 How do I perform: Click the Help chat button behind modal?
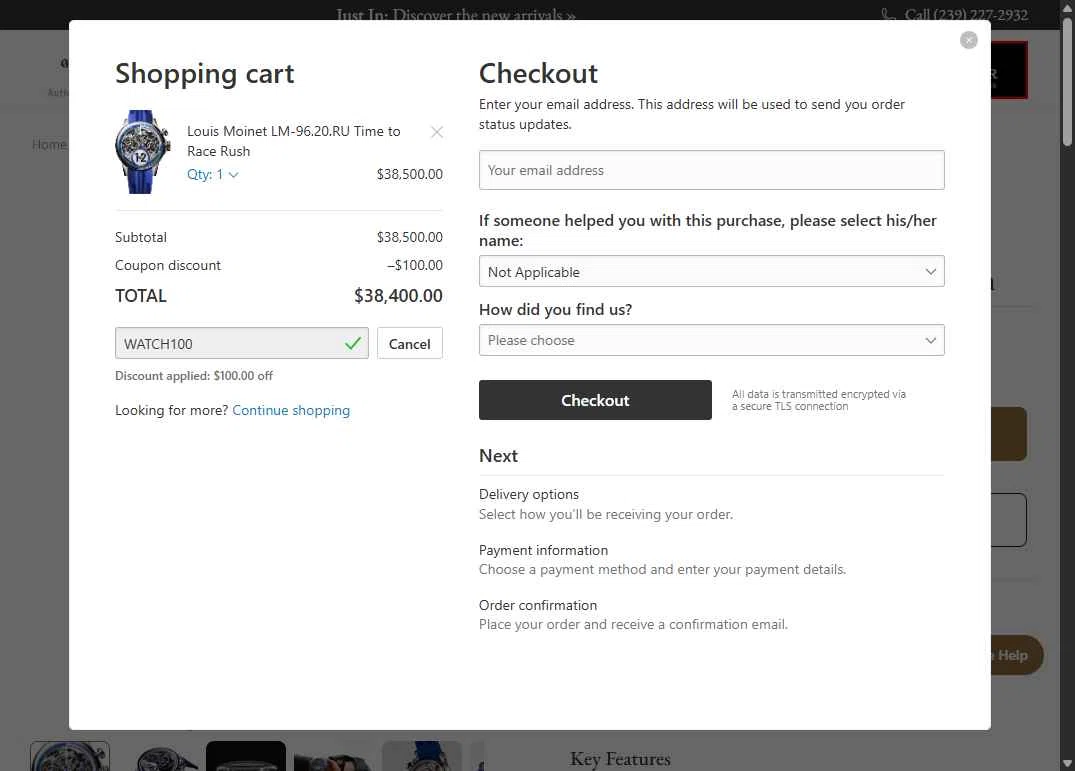pyautogui.click(x=1017, y=655)
